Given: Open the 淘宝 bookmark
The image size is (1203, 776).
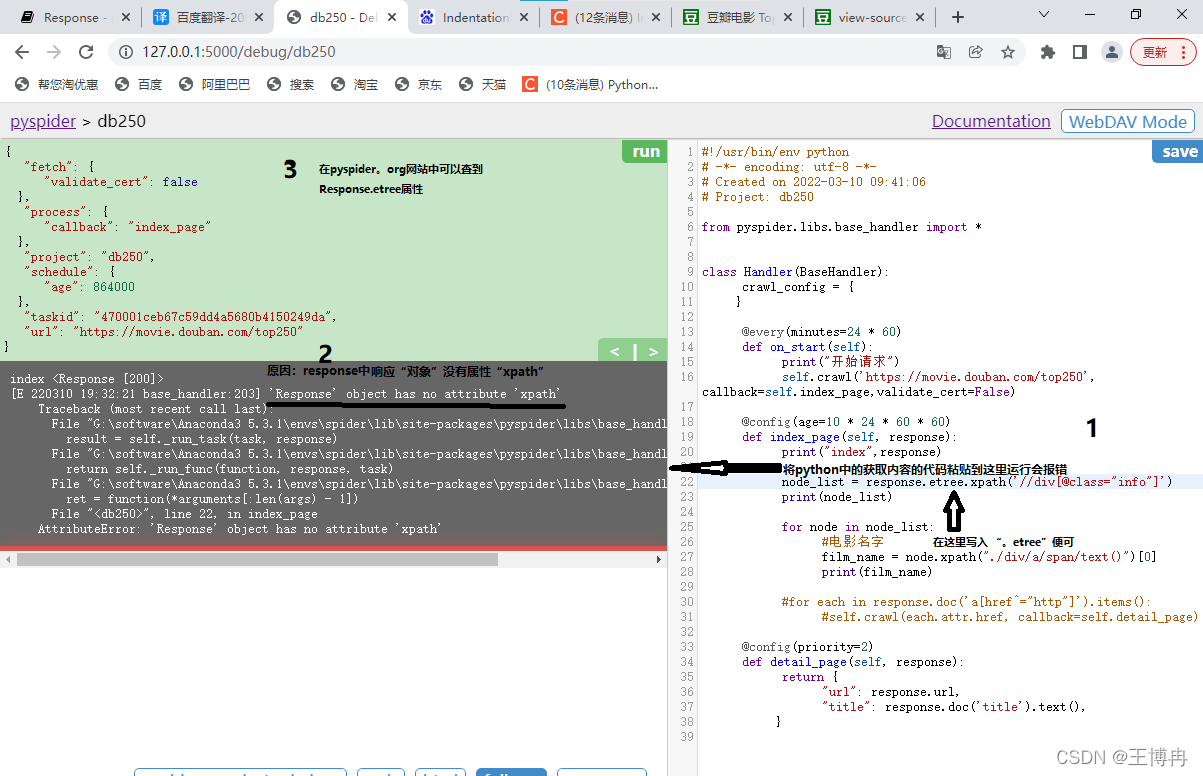Looking at the screenshot, I should click(355, 85).
